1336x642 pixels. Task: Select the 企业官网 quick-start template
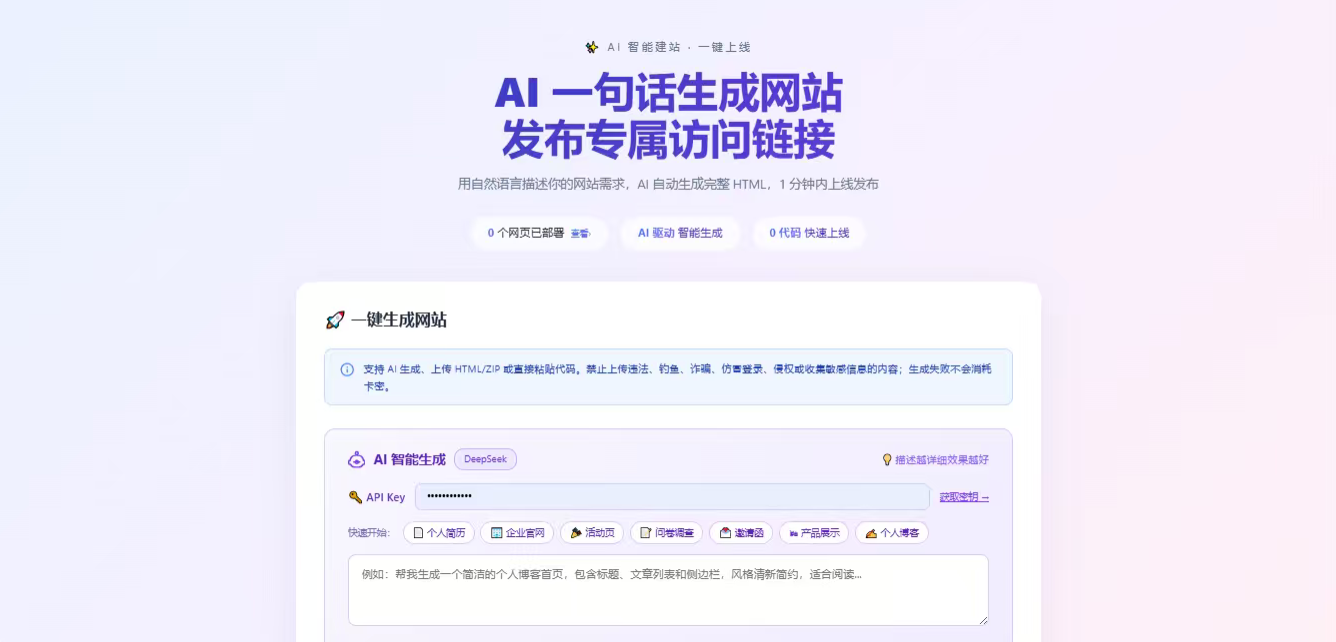point(517,533)
